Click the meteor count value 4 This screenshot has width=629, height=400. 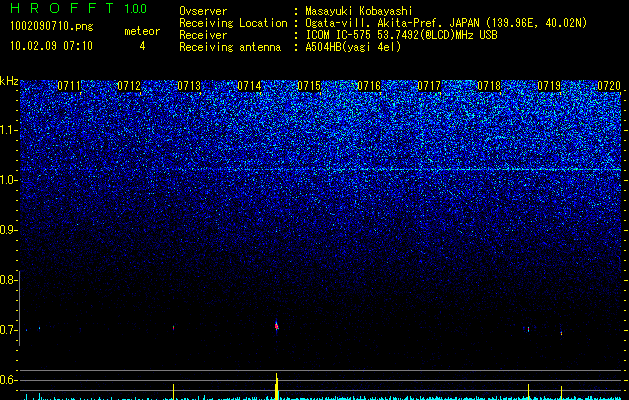142,46
